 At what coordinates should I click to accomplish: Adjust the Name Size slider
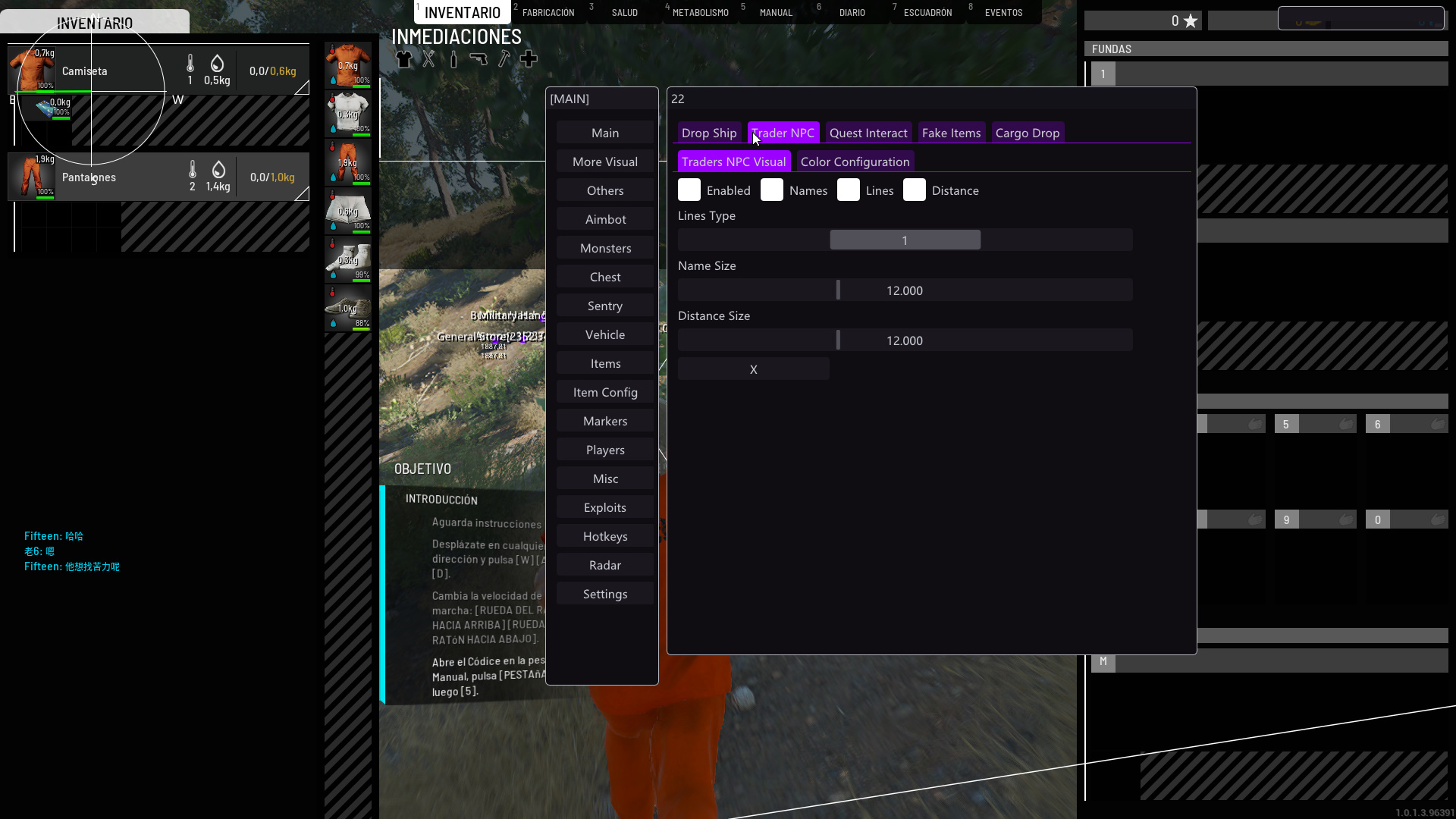click(905, 290)
